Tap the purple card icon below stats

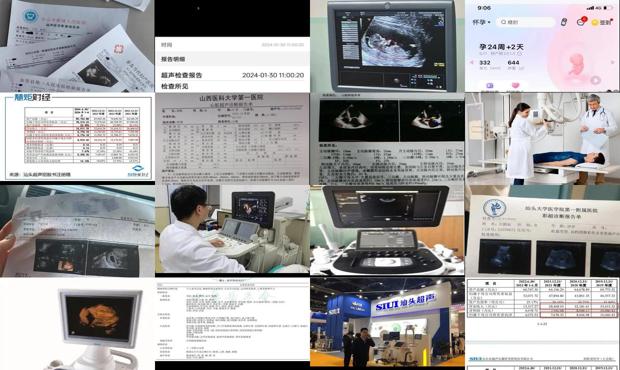pos(490,86)
